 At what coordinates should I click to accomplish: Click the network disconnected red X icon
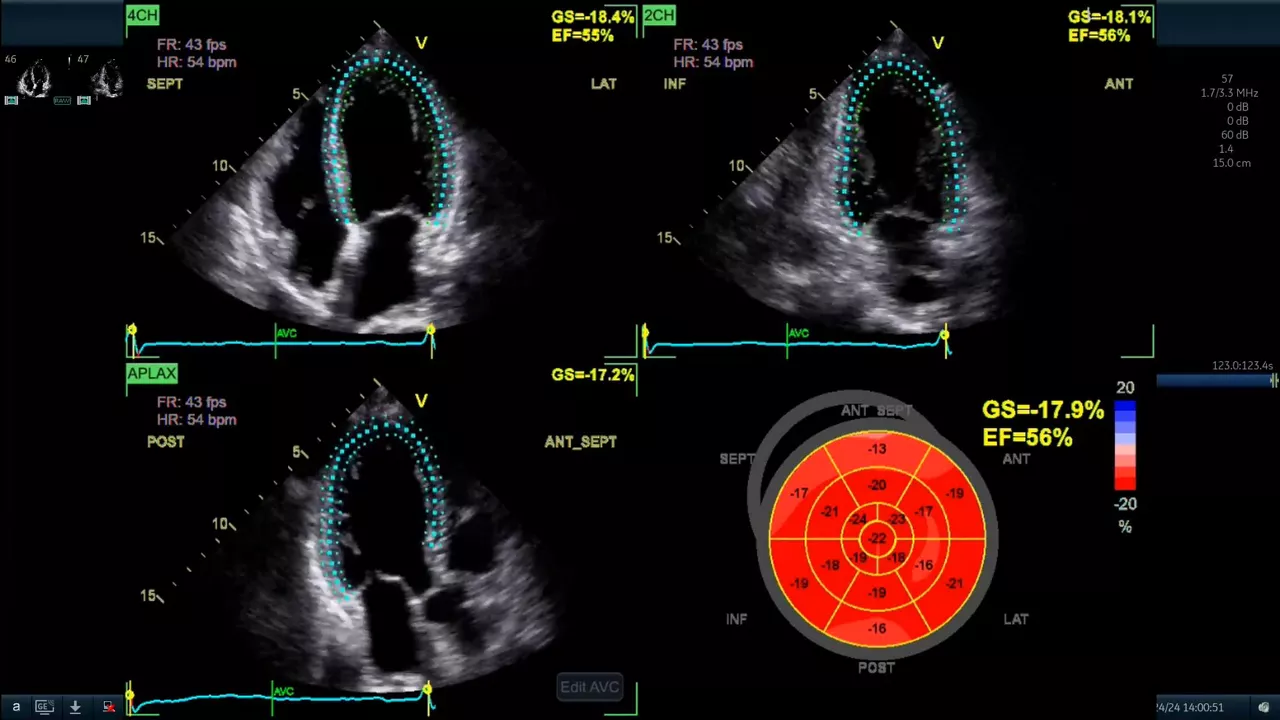pos(109,706)
